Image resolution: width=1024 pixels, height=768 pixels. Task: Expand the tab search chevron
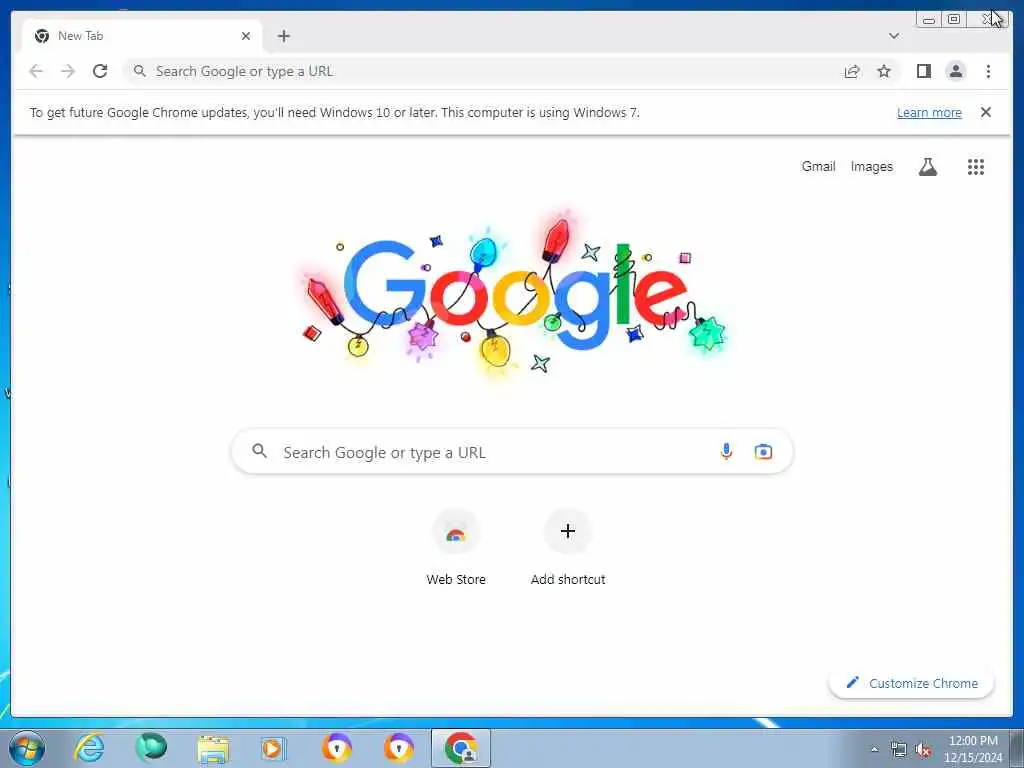pos(894,36)
